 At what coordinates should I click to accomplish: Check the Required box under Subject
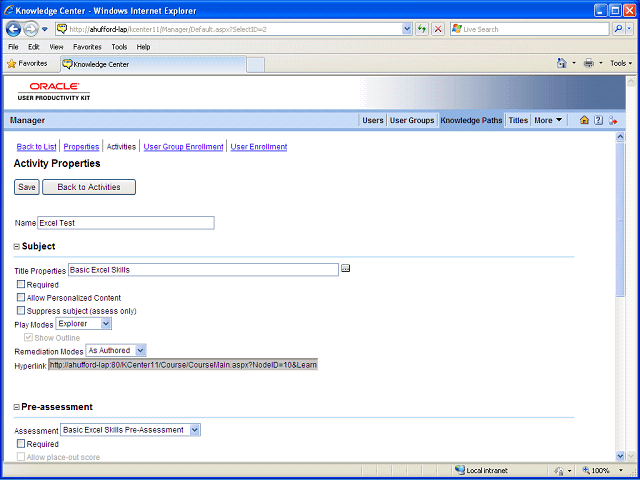(x=21, y=284)
